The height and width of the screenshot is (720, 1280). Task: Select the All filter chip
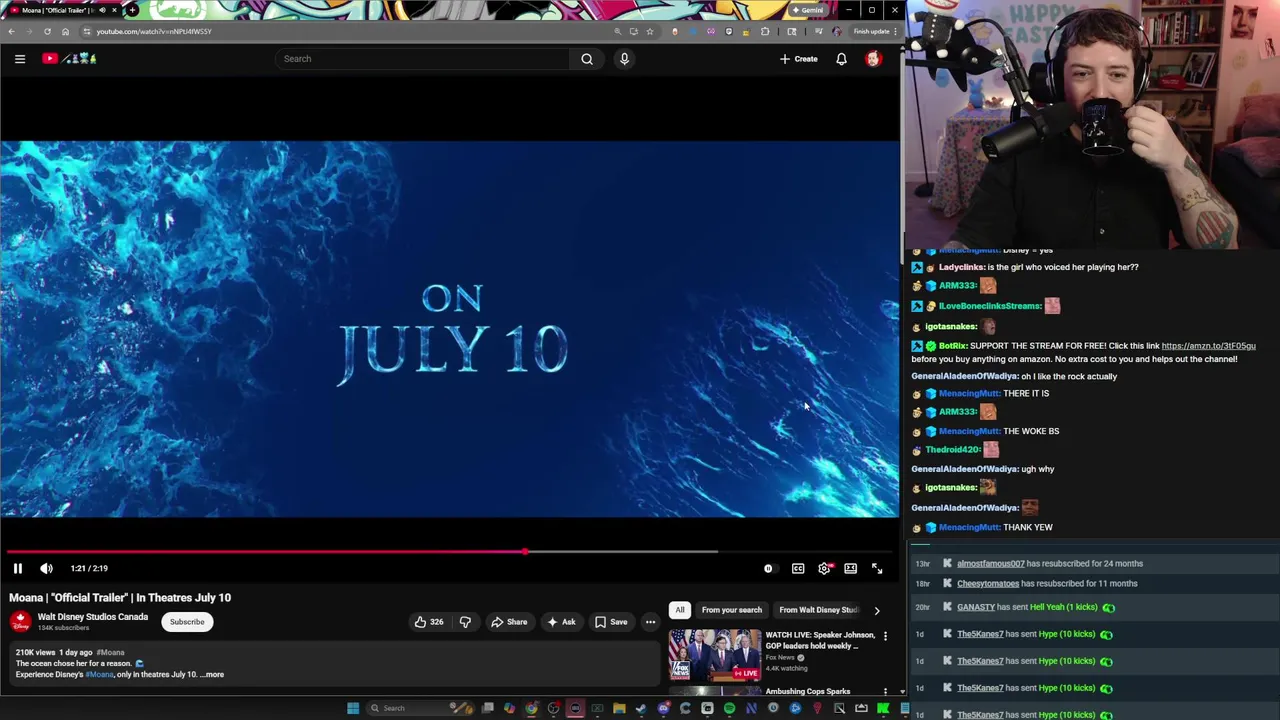680,610
